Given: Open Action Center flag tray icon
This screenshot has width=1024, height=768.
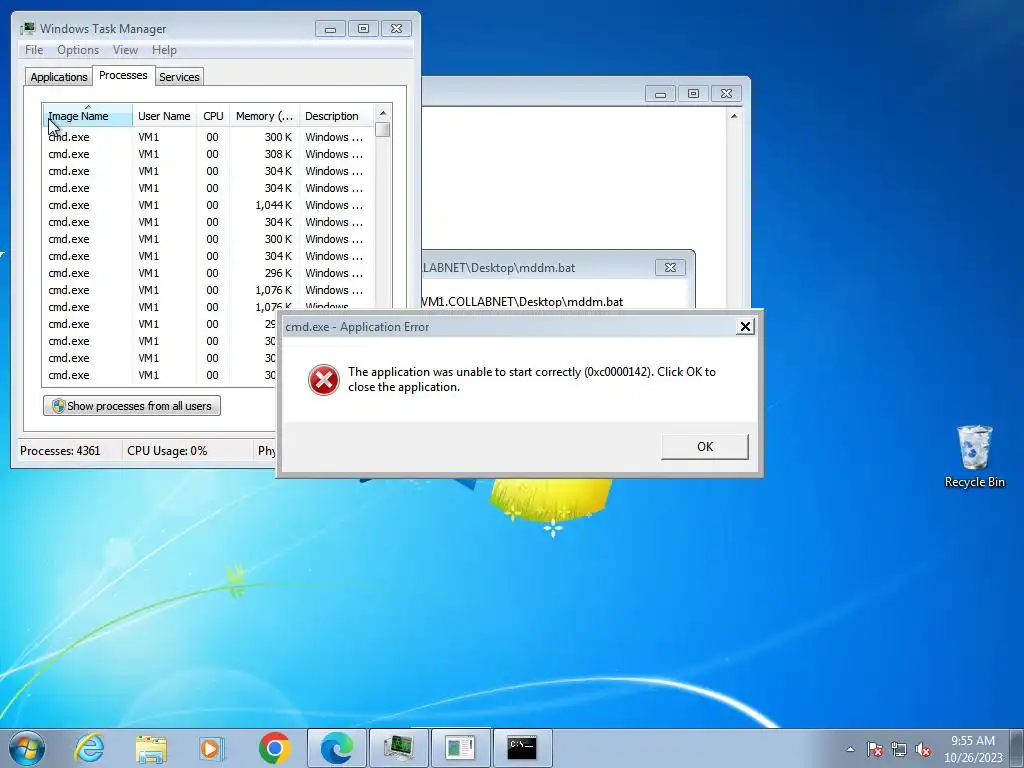Looking at the screenshot, I should 875,749.
